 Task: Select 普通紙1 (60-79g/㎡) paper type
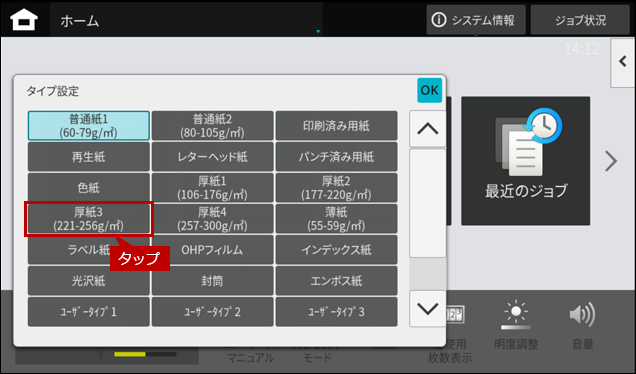coord(89,126)
